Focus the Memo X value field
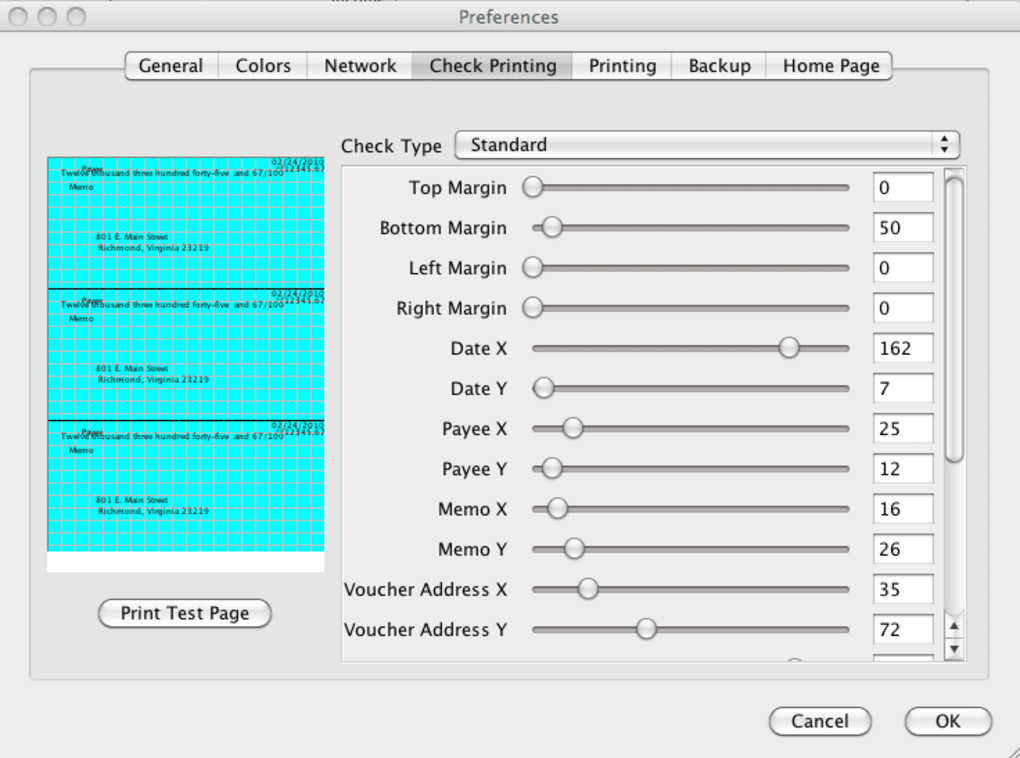Viewport: 1020px width, 758px height. click(903, 509)
